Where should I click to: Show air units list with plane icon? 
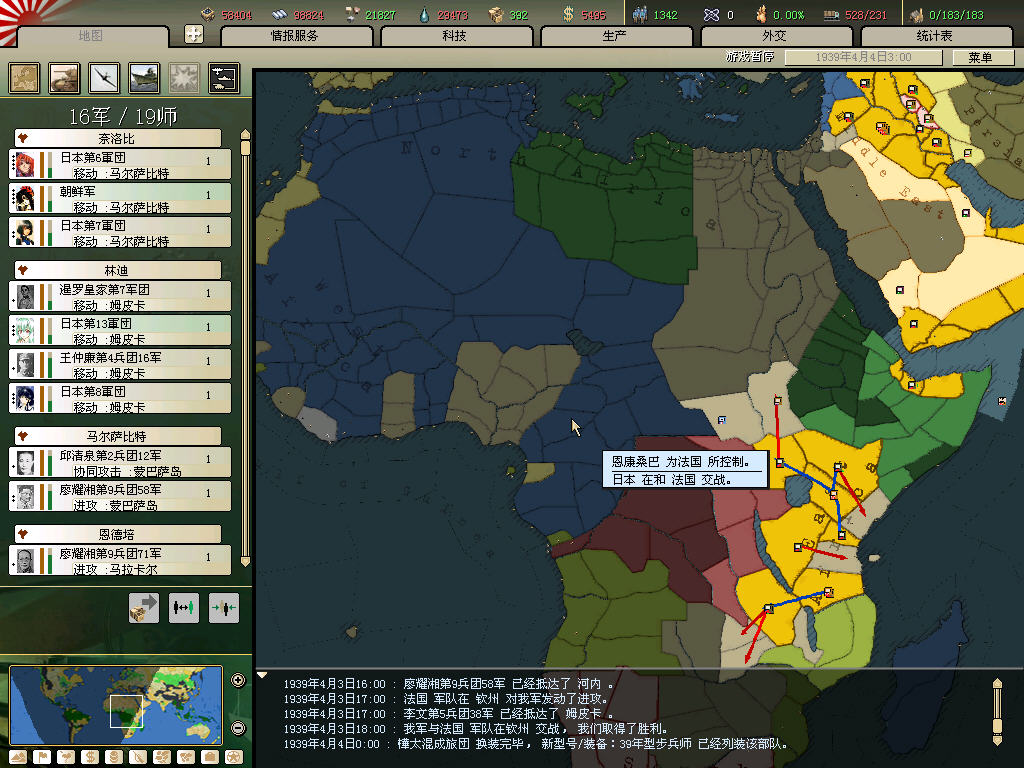tap(104, 78)
